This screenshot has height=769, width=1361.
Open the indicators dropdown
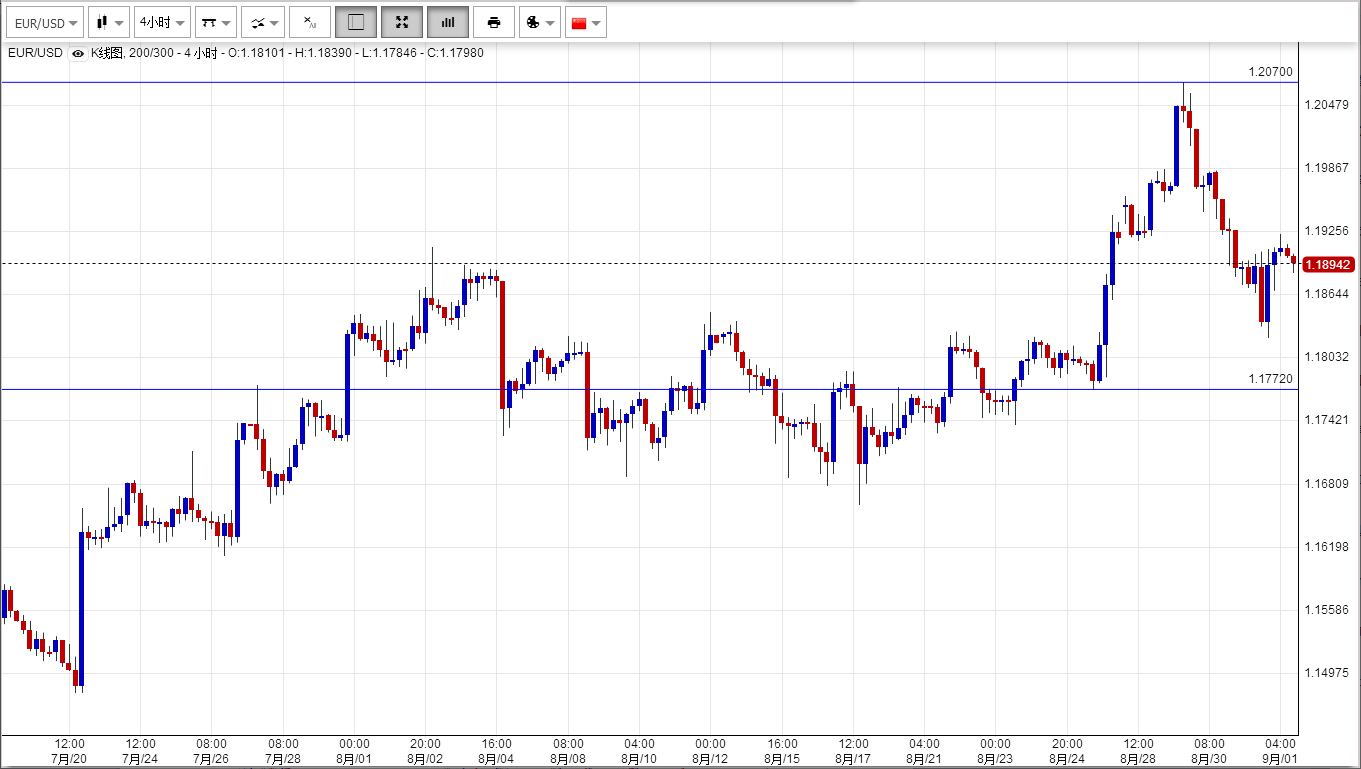click(264, 22)
